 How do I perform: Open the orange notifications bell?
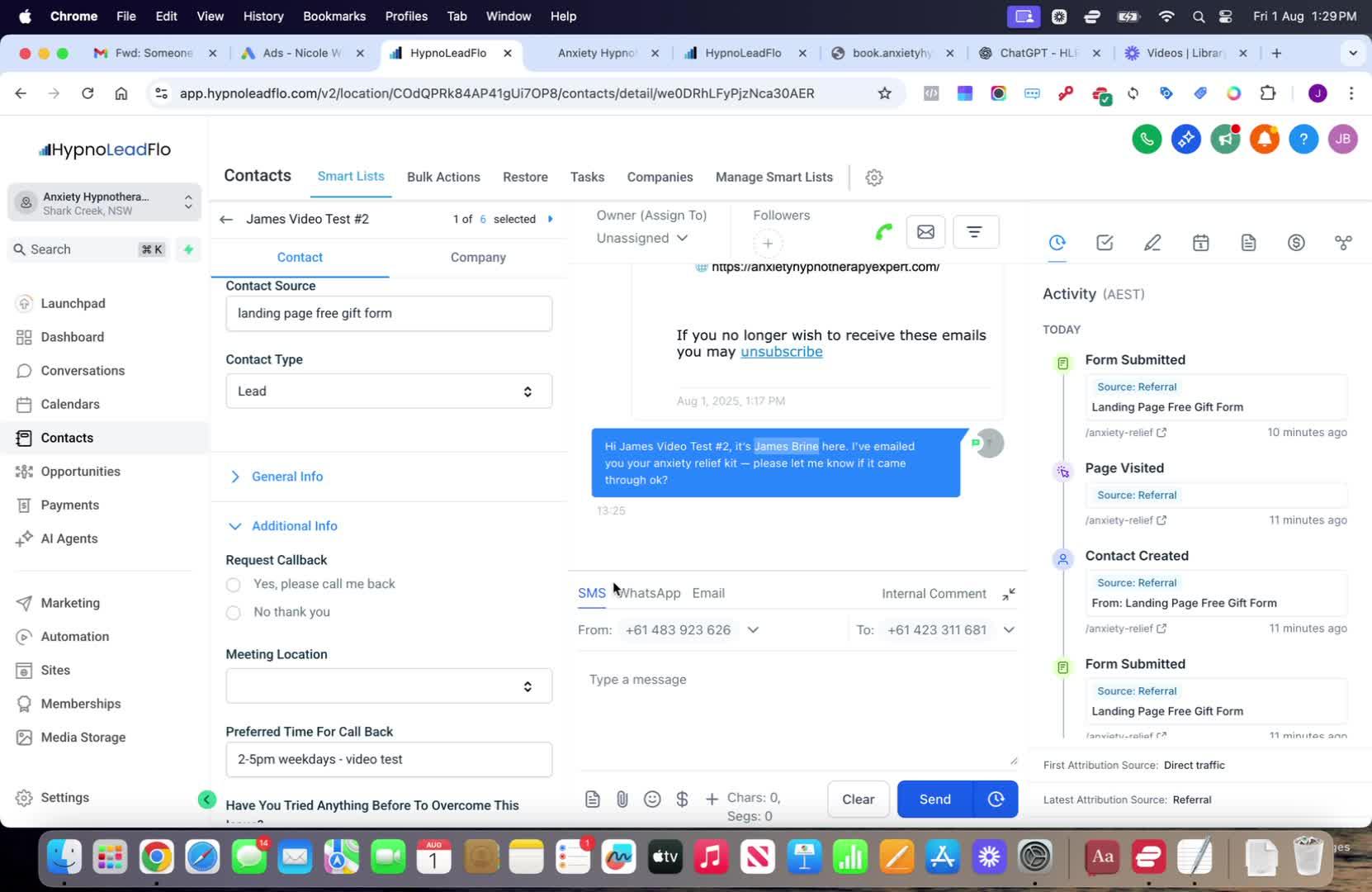(x=1264, y=140)
